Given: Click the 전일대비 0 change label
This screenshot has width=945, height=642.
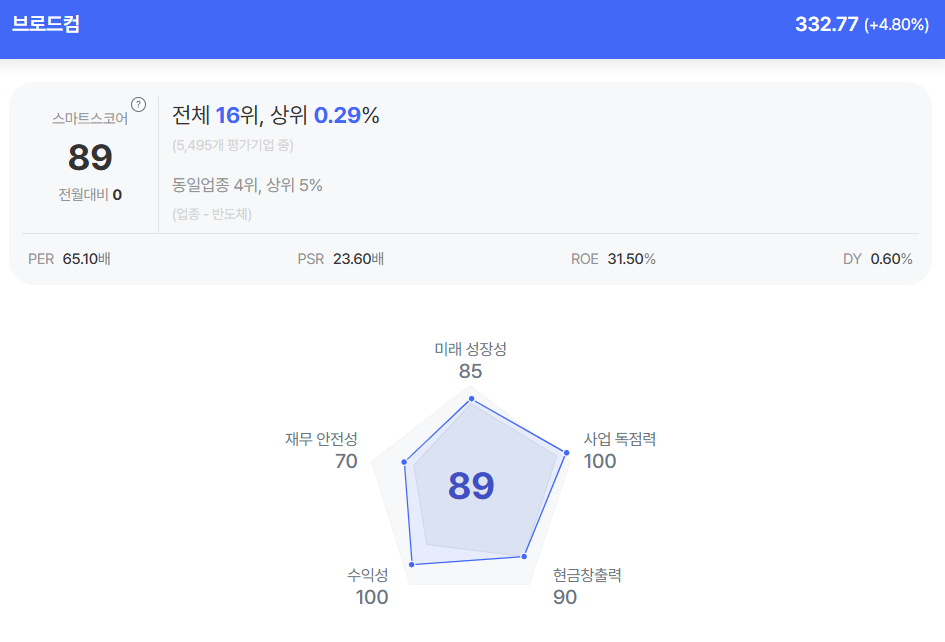Looking at the screenshot, I should coord(90,194).
